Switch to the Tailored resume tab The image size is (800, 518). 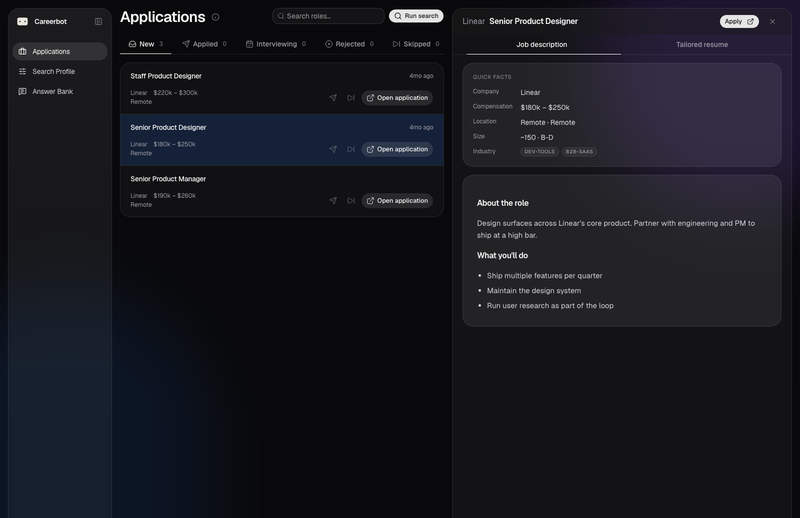click(702, 44)
